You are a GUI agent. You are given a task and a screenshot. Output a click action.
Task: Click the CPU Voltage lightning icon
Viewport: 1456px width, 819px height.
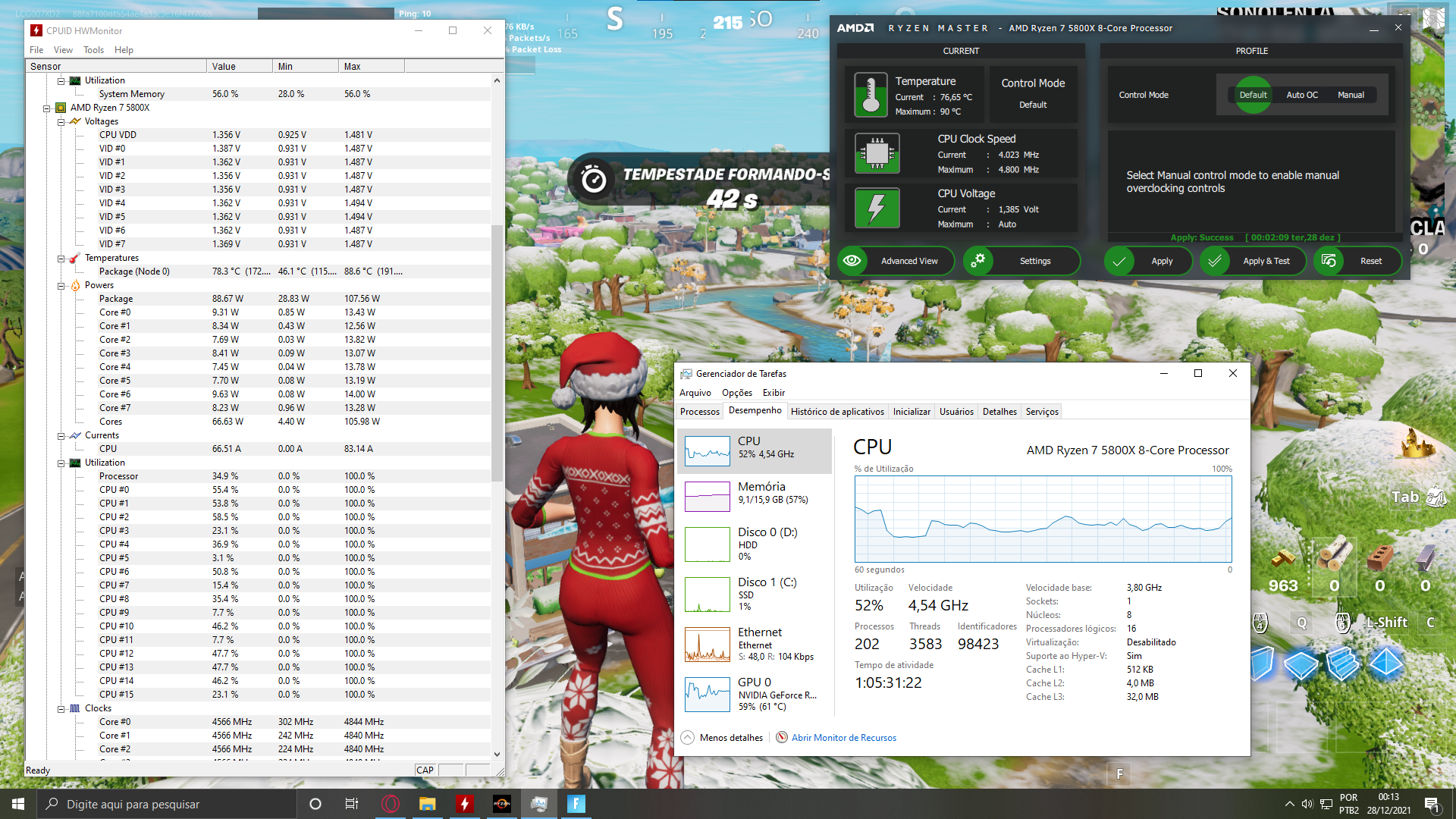(x=877, y=208)
